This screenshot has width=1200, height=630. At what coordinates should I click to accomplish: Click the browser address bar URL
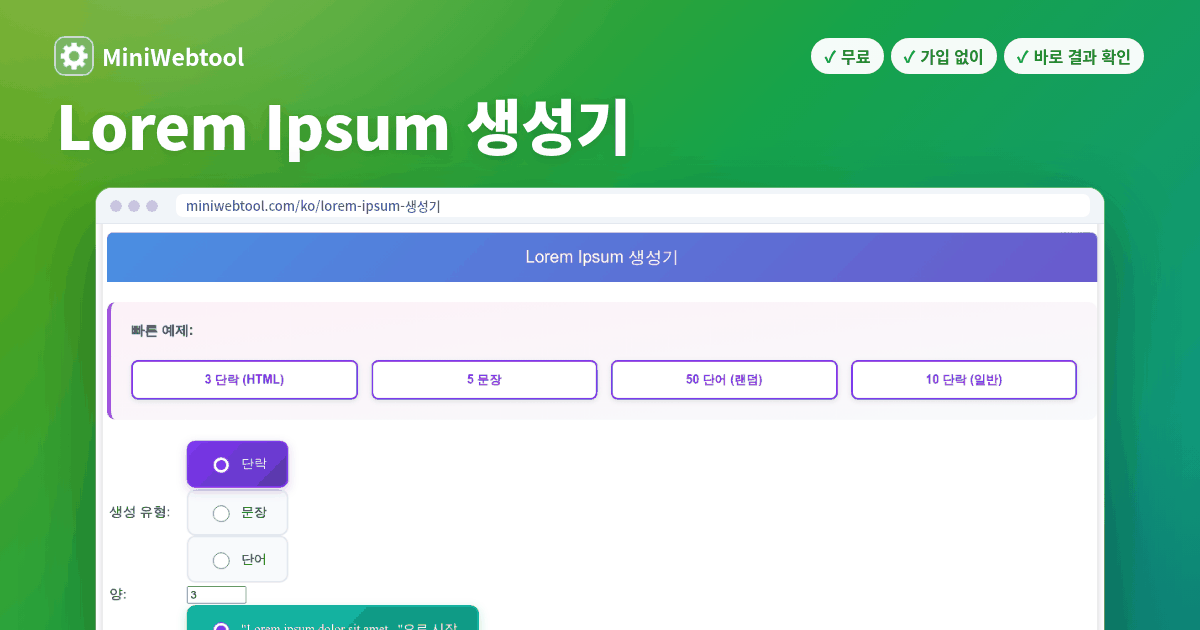tap(632, 206)
